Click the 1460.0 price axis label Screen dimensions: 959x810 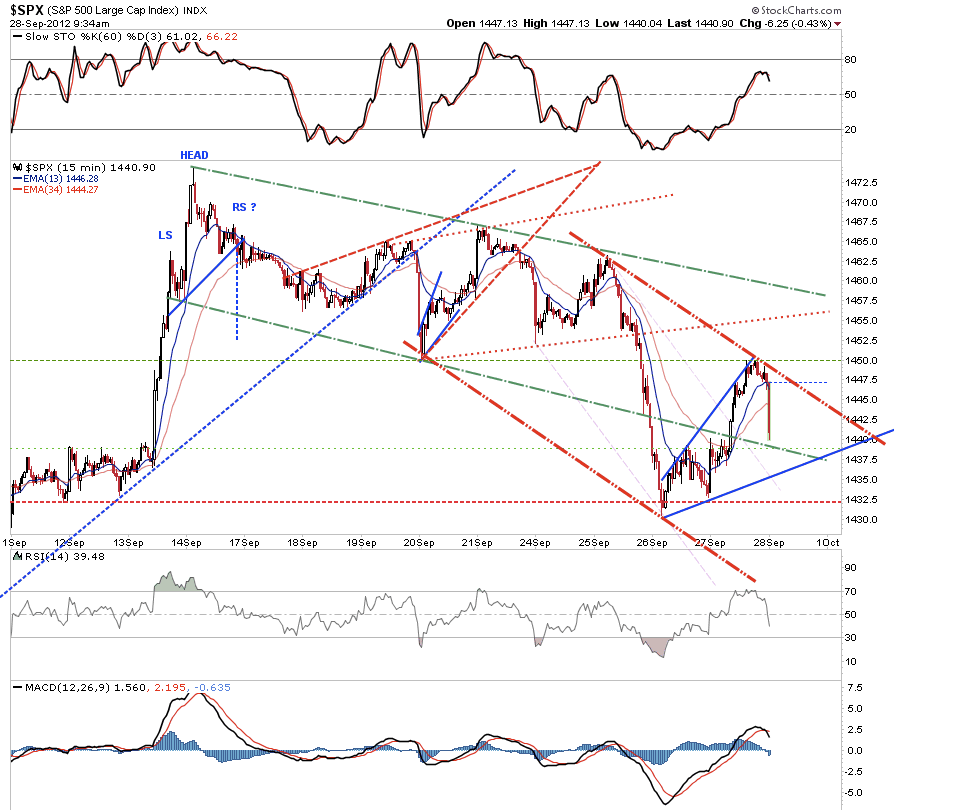[861, 281]
